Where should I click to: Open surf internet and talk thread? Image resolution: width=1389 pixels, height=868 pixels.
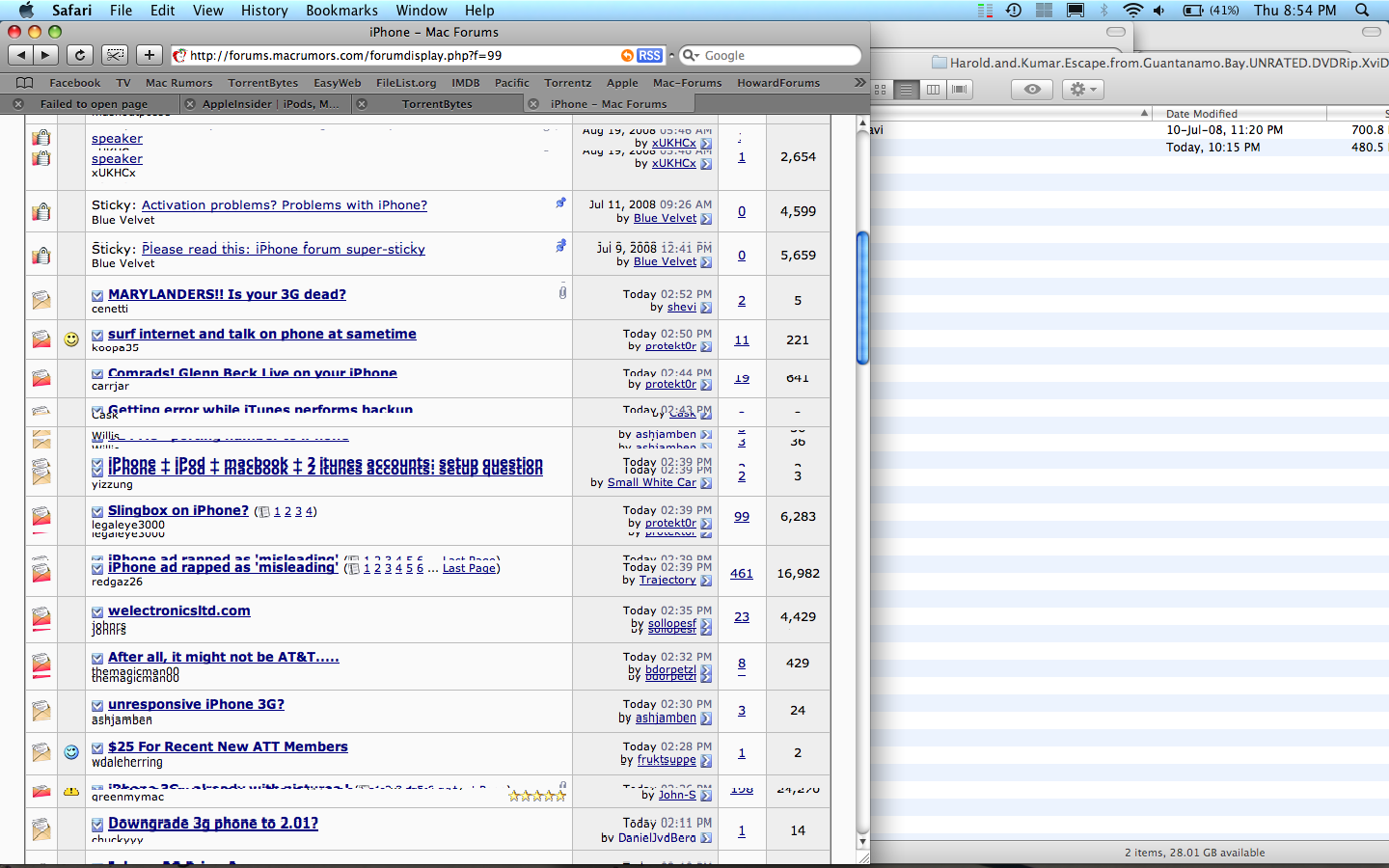[262, 334]
